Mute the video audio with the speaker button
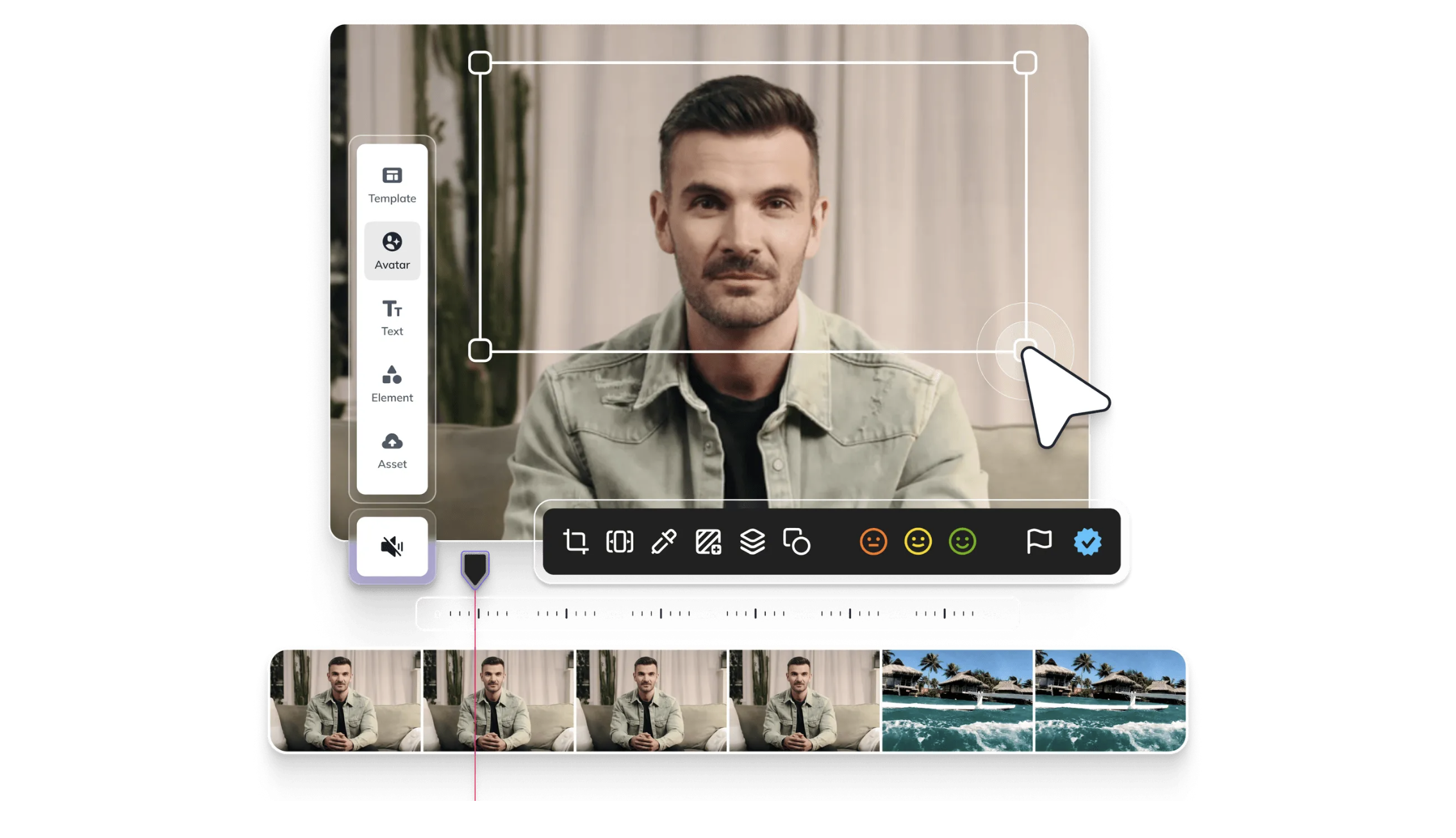 tap(392, 545)
